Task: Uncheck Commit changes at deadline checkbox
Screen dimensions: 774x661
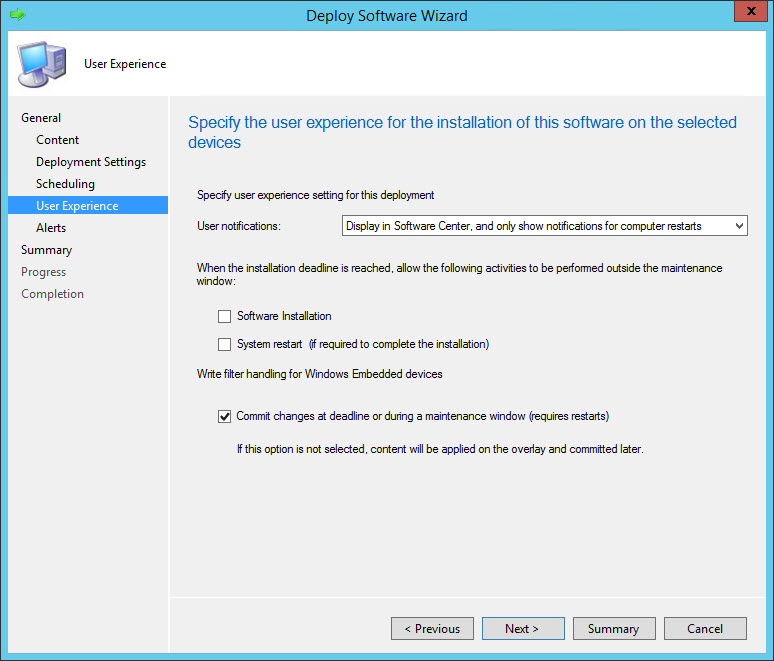Action: coord(224,416)
